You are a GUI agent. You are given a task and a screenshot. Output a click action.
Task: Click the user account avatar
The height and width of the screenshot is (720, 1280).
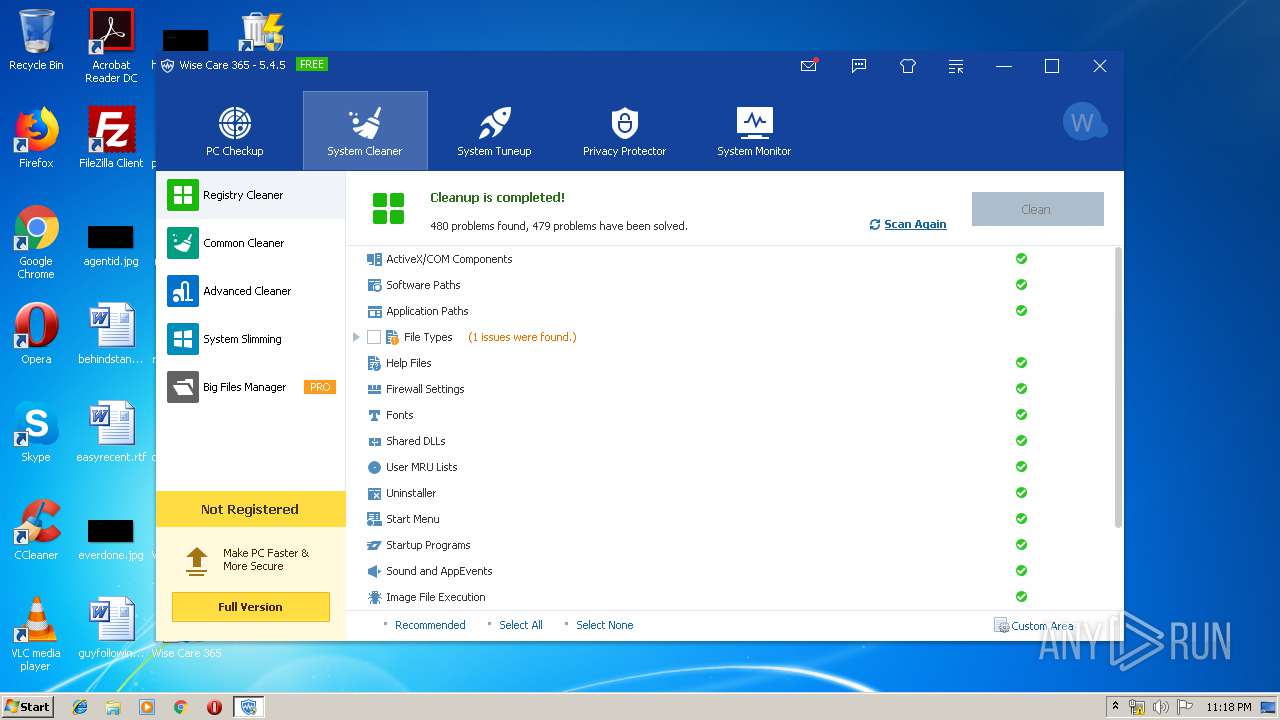tap(1082, 123)
